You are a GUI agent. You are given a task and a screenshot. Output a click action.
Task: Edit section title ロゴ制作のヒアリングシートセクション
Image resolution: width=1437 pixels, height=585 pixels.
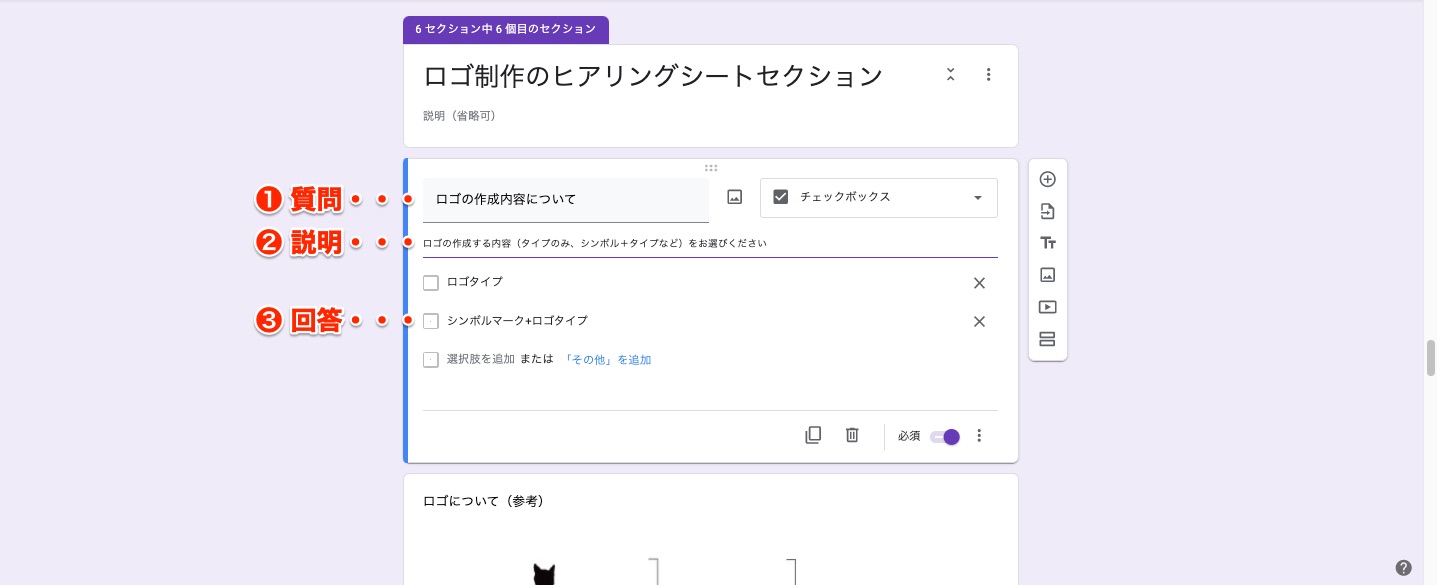click(653, 76)
